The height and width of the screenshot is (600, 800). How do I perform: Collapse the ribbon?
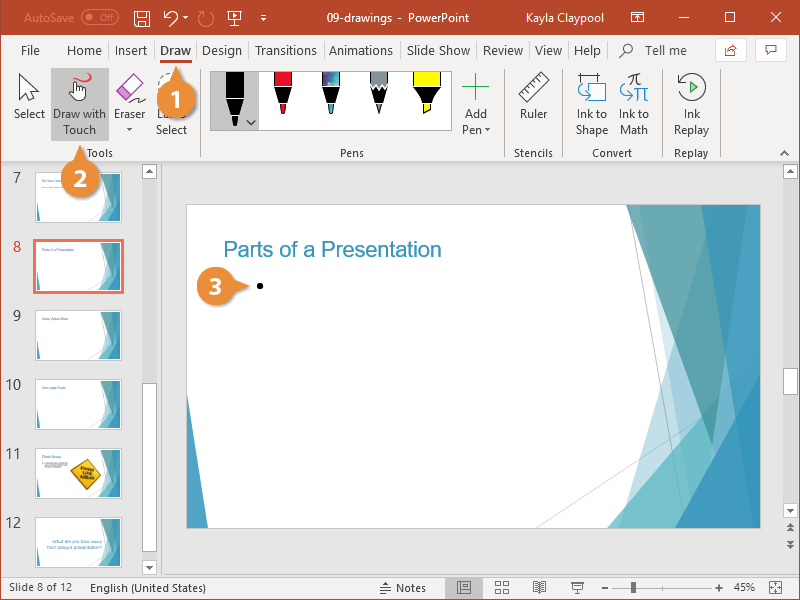coord(784,153)
